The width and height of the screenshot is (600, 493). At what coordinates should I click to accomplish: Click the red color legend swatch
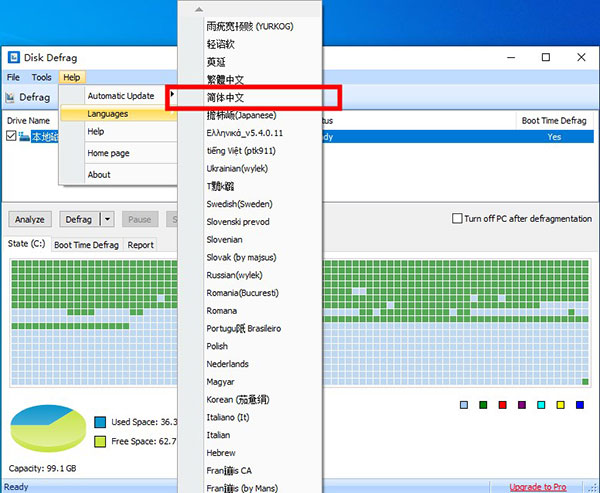tap(503, 405)
